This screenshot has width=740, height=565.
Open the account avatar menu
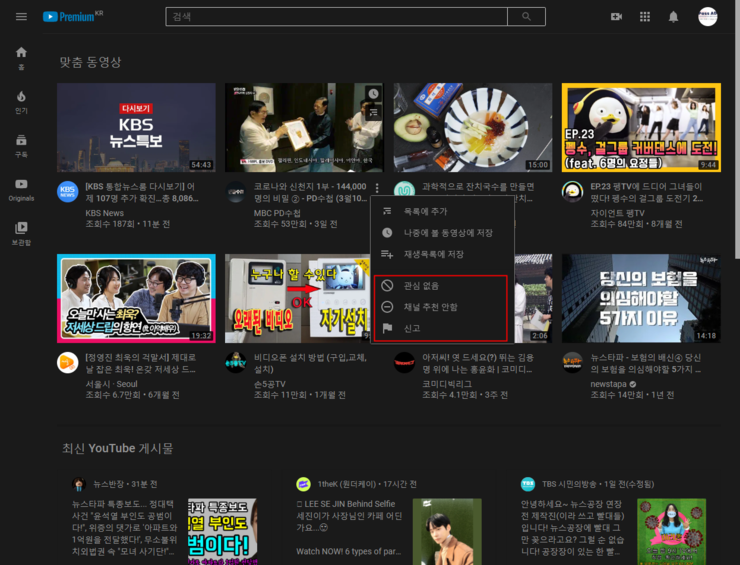pyautogui.click(x=707, y=17)
